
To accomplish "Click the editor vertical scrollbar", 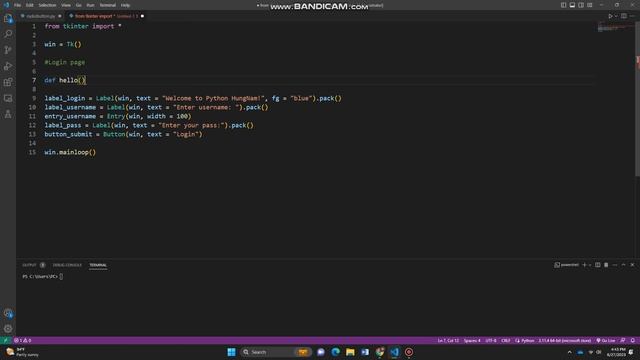I will 638,99.
